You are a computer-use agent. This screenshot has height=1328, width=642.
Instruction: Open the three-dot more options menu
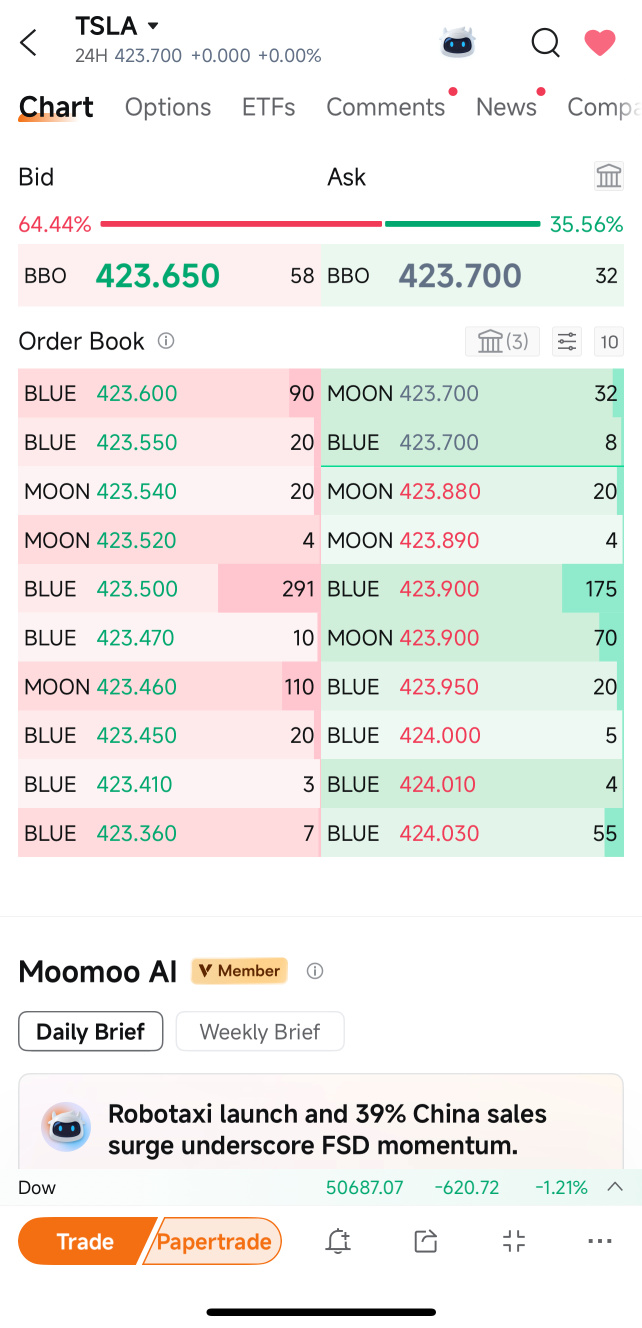[x=600, y=1241]
